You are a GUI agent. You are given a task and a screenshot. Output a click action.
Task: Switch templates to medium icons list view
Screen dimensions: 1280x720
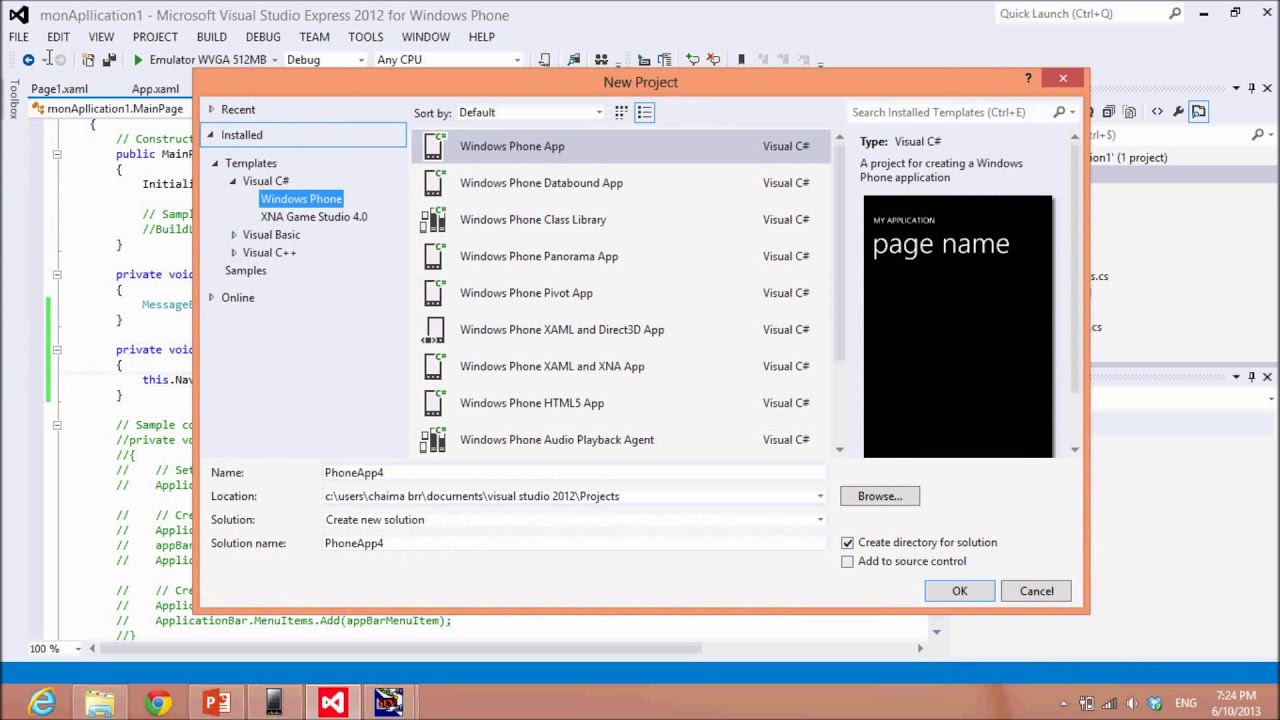644,112
